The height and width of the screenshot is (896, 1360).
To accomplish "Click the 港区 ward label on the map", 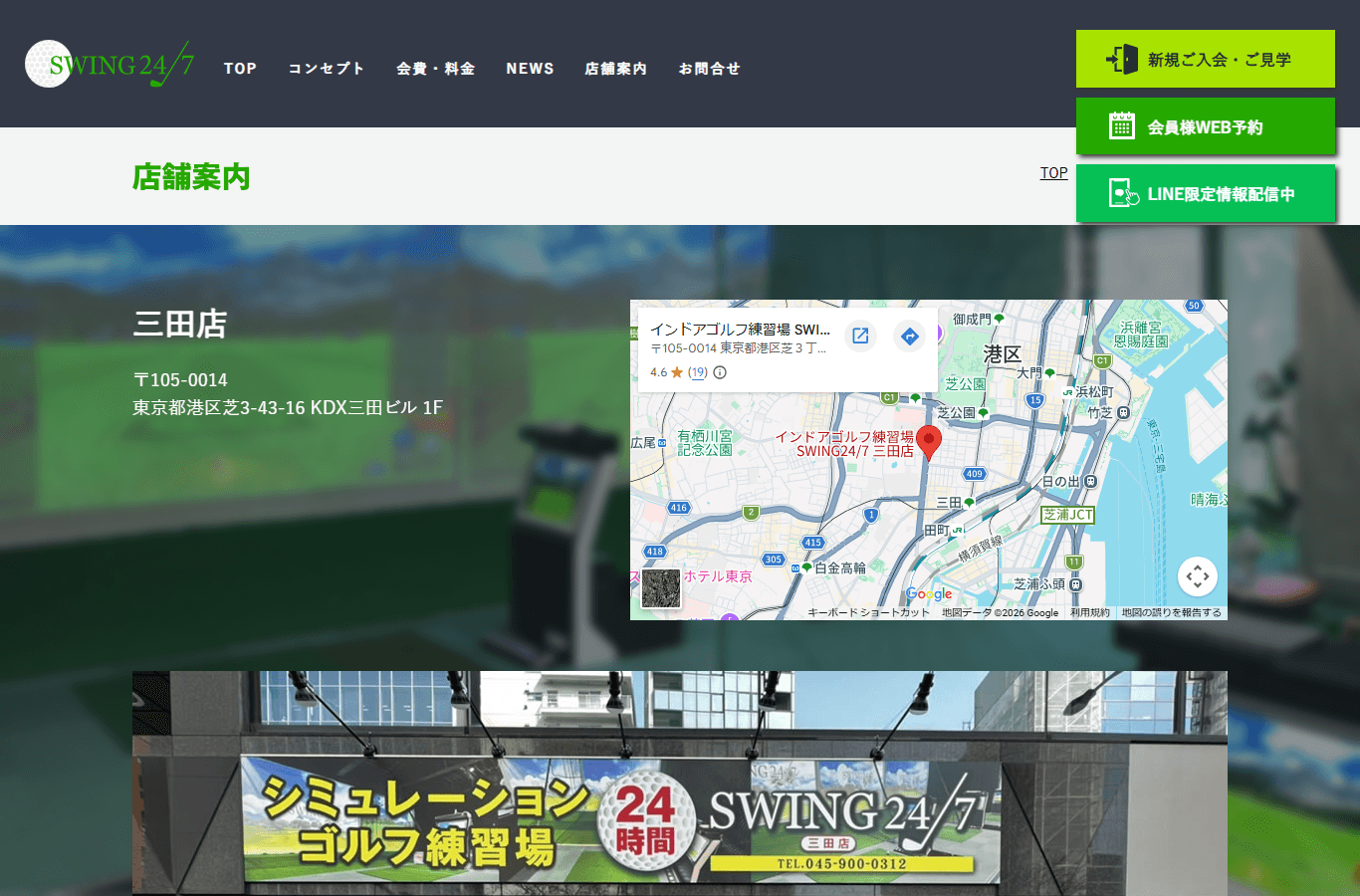I will pos(1002,354).
